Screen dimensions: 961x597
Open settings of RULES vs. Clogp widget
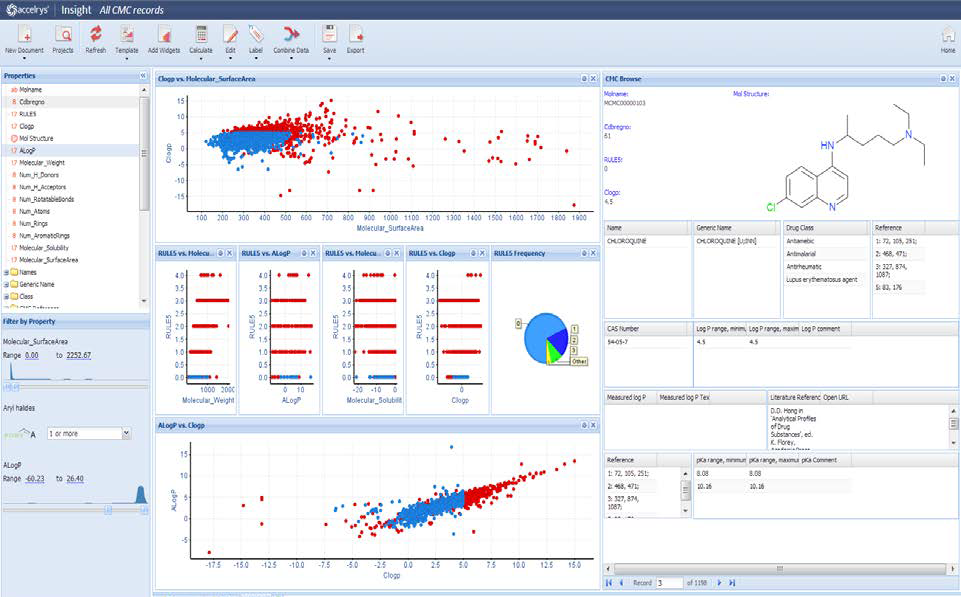point(473,253)
